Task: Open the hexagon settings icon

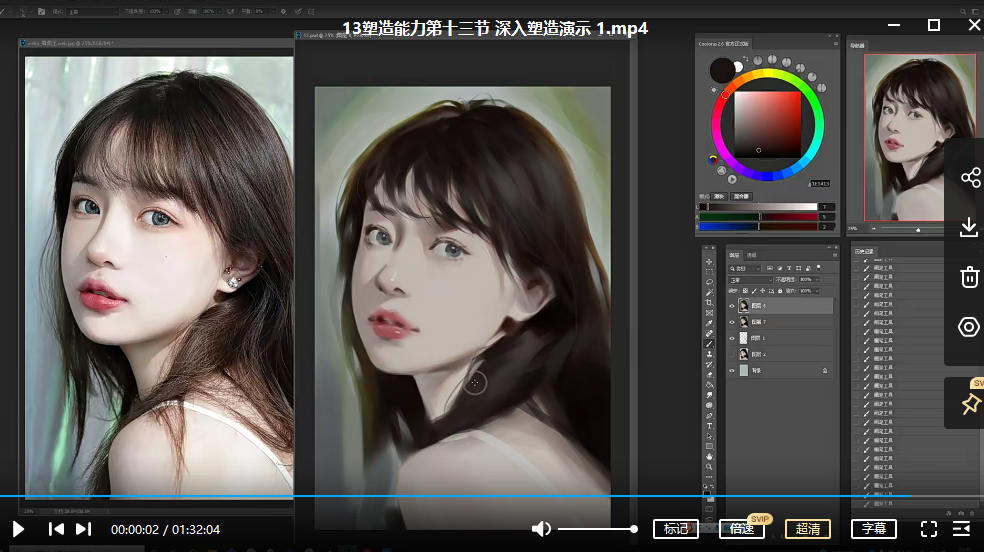Action: (x=969, y=327)
